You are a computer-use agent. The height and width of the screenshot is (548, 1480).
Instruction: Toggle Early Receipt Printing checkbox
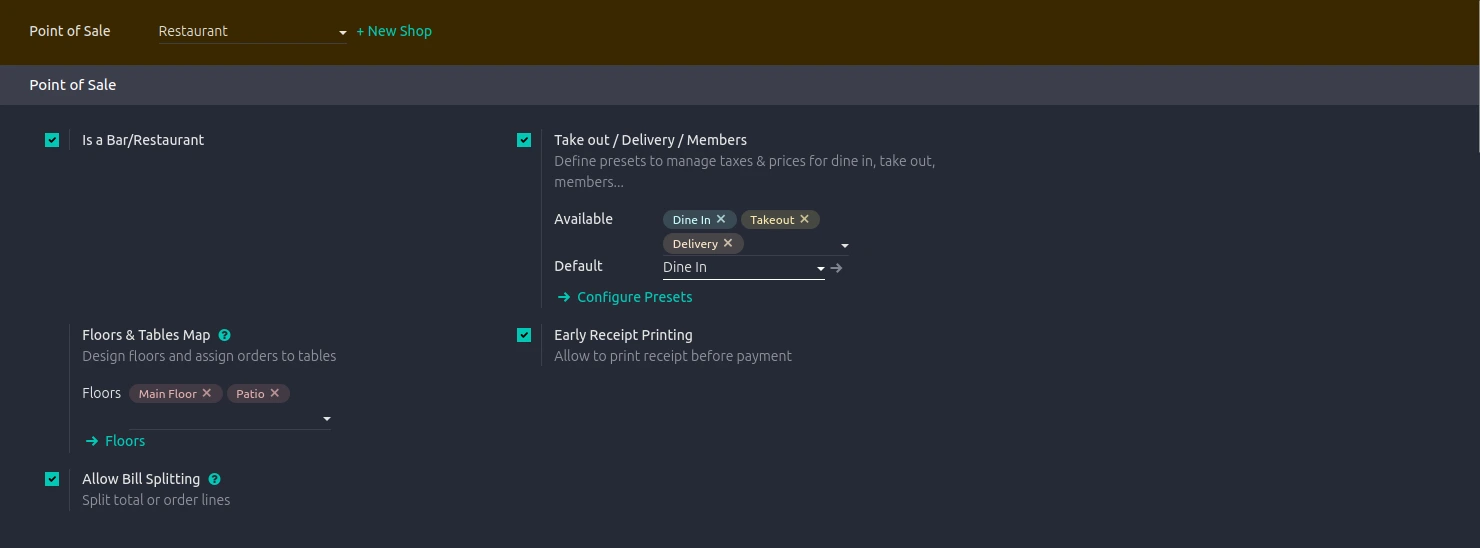pyautogui.click(x=524, y=335)
